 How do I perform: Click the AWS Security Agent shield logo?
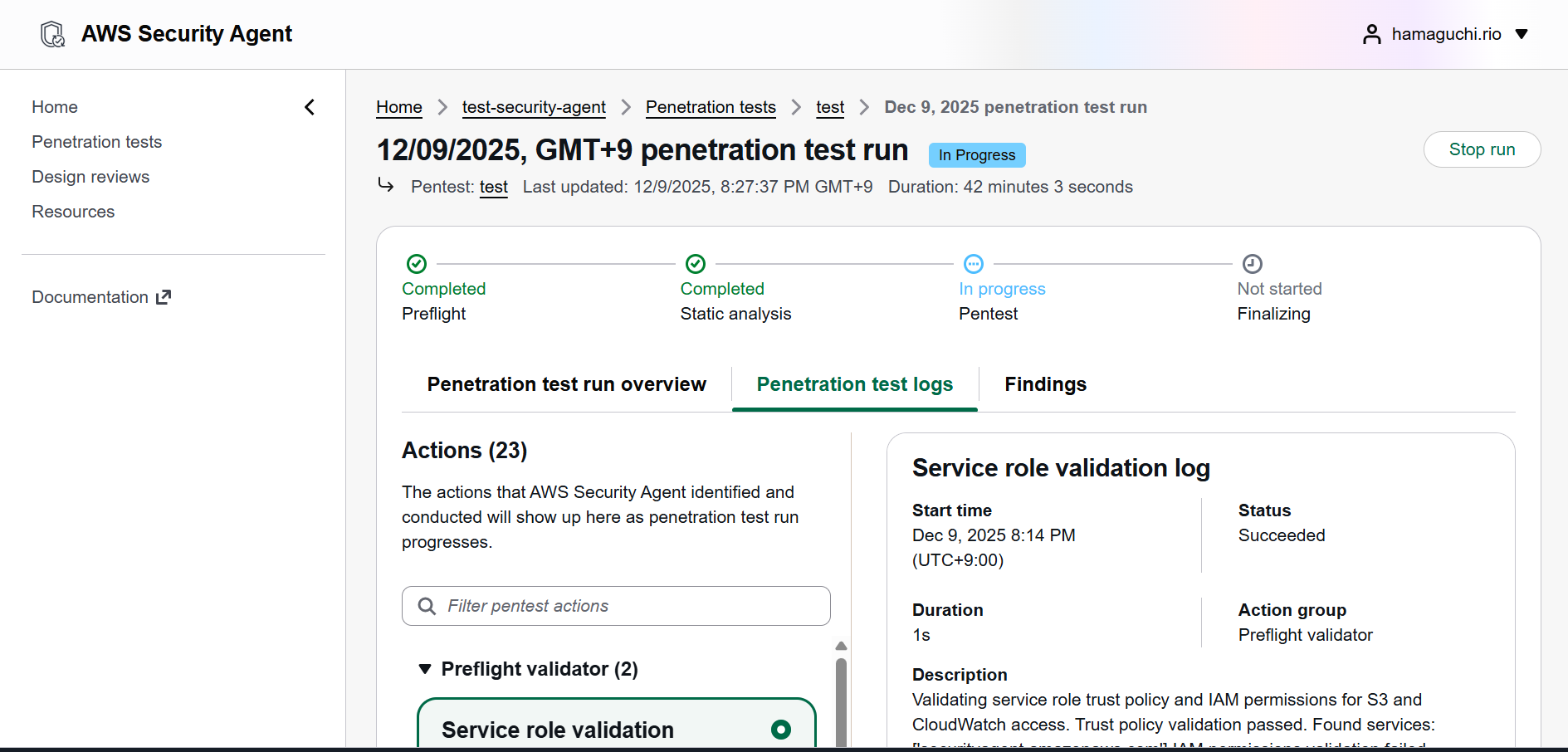[x=53, y=34]
